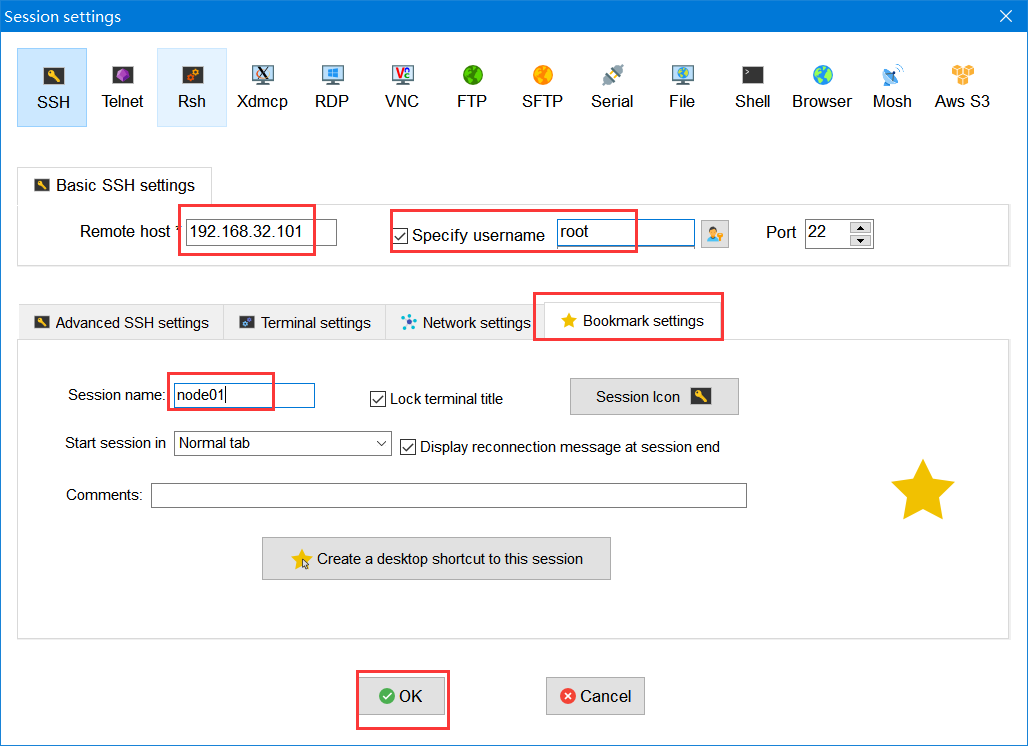Pick the Rsh session type
1028x746 pixels.
(192, 87)
